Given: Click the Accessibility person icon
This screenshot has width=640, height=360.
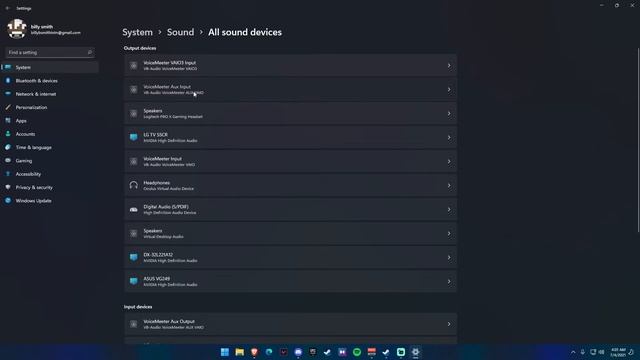Looking at the screenshot, I should pyautogui.click(x=8, y=174).
